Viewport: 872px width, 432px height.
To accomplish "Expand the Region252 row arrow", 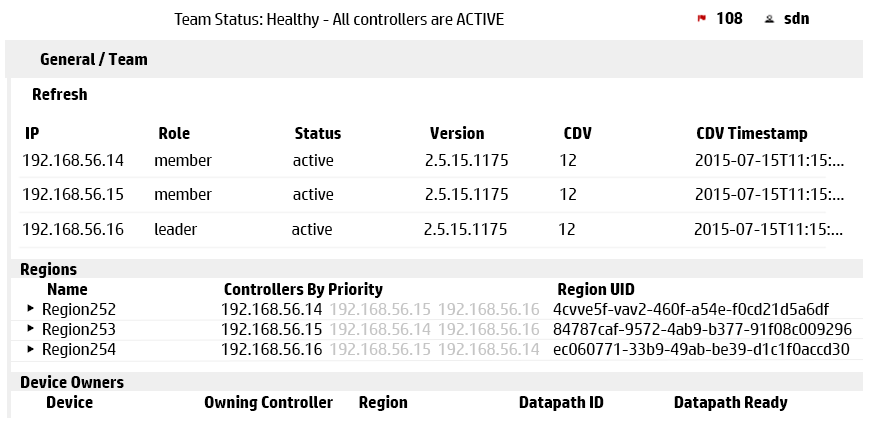I will [x=31, y=309].
